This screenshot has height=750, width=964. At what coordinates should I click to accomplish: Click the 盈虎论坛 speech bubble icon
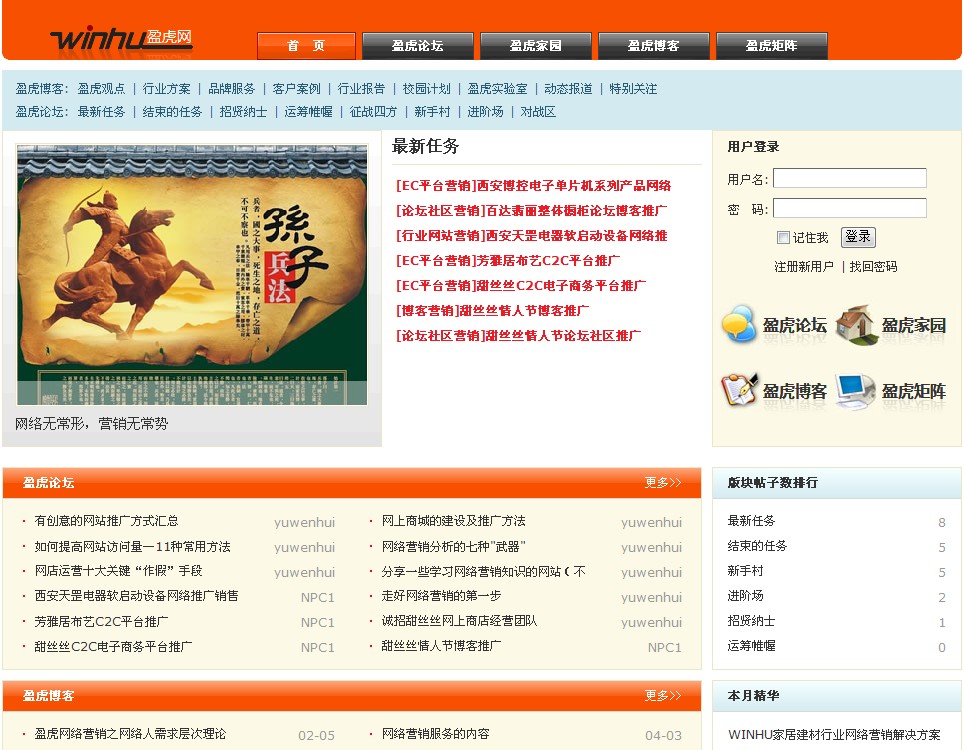(738, 325)
